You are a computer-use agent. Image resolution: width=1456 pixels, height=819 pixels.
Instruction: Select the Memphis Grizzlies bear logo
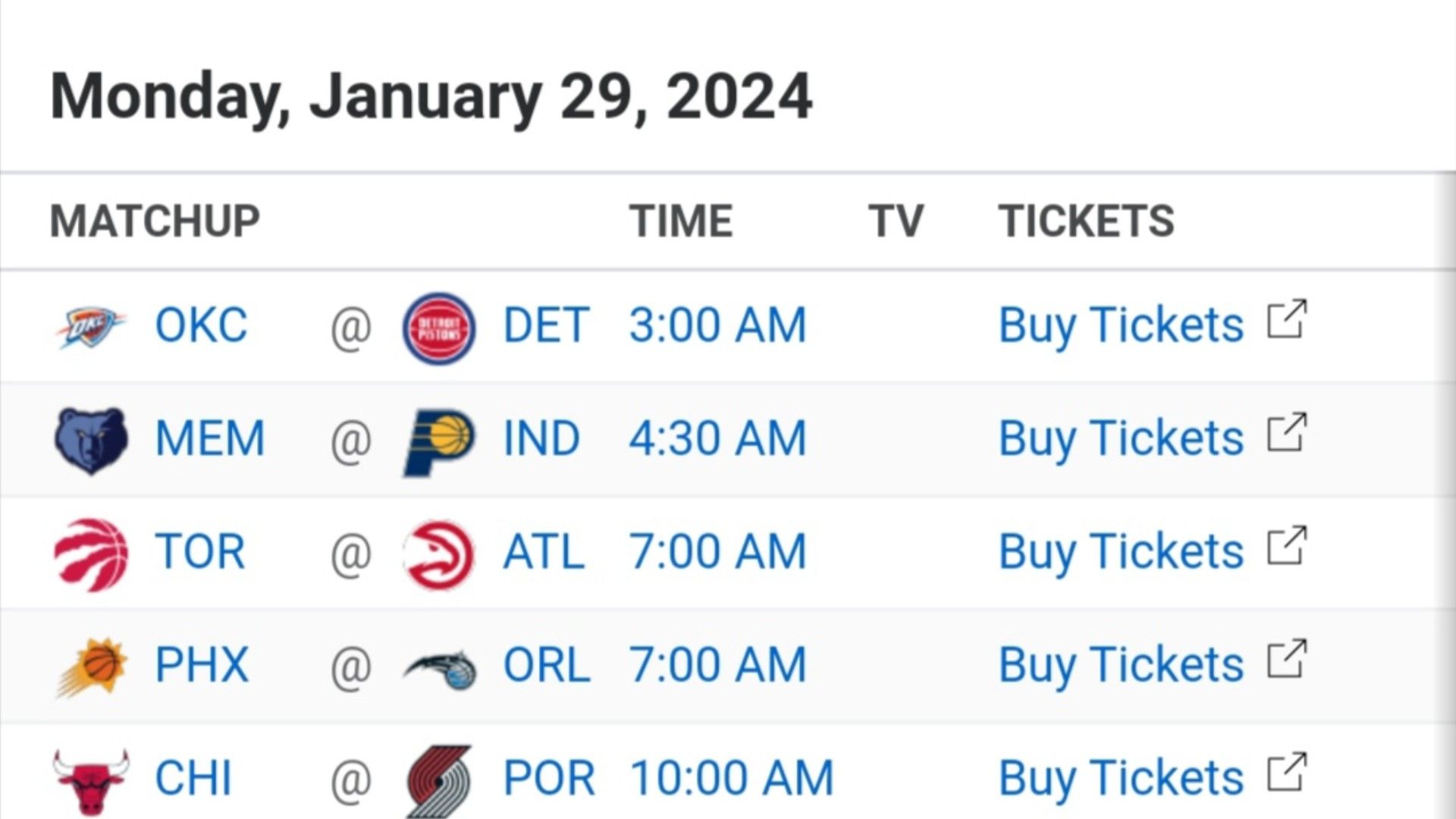(91, 441)
